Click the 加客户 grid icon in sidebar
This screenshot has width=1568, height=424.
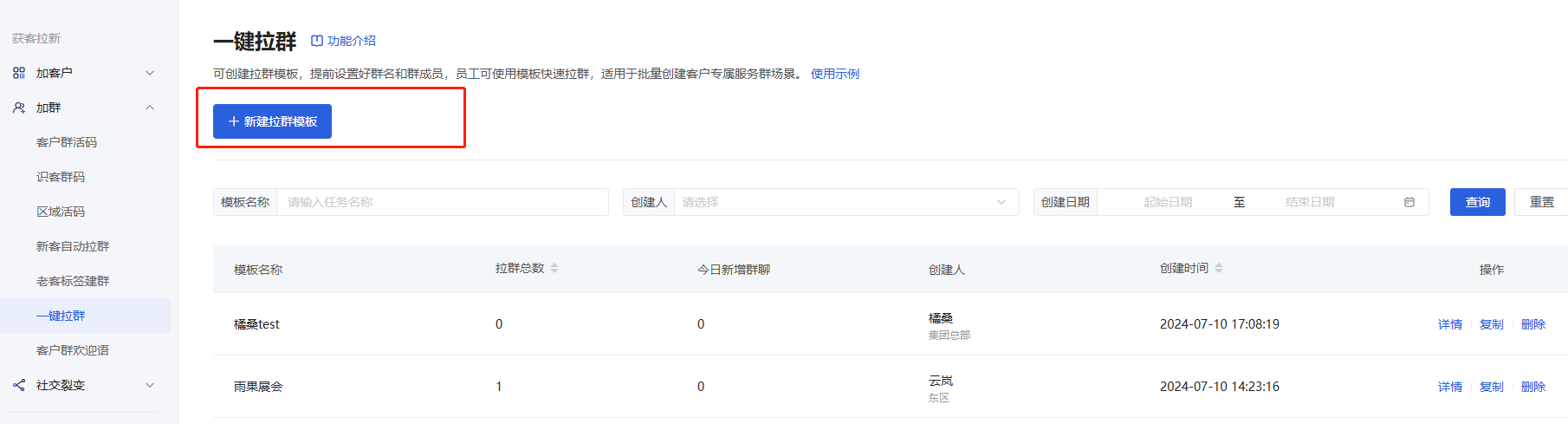(19, 73)
